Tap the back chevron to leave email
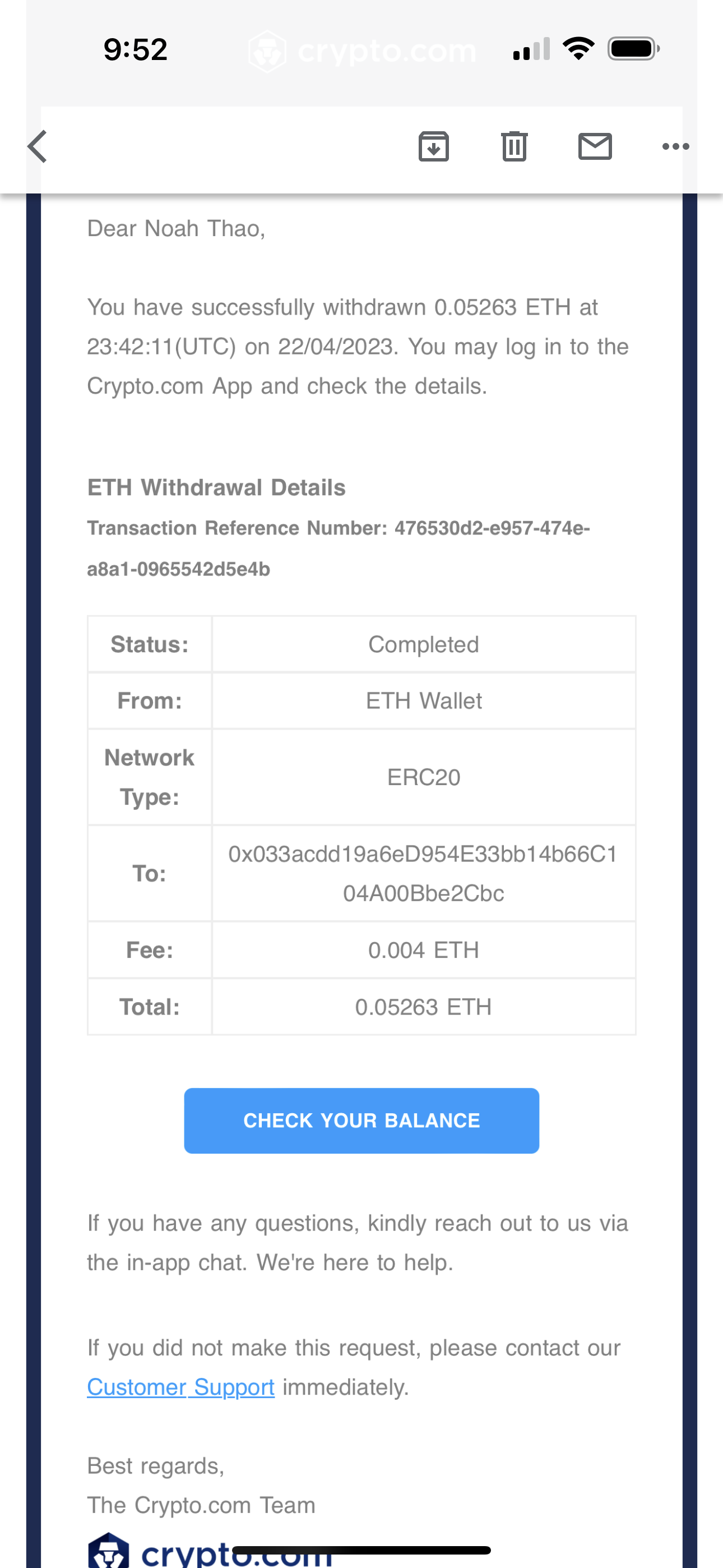 [x=38, y=147]
